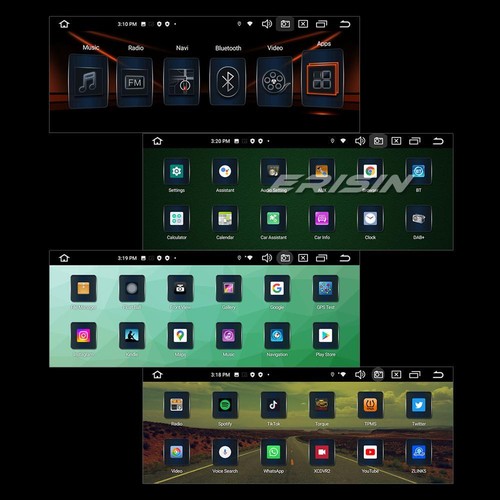
Task: Open the Gallery app
Action: click(x=229, y=288)
